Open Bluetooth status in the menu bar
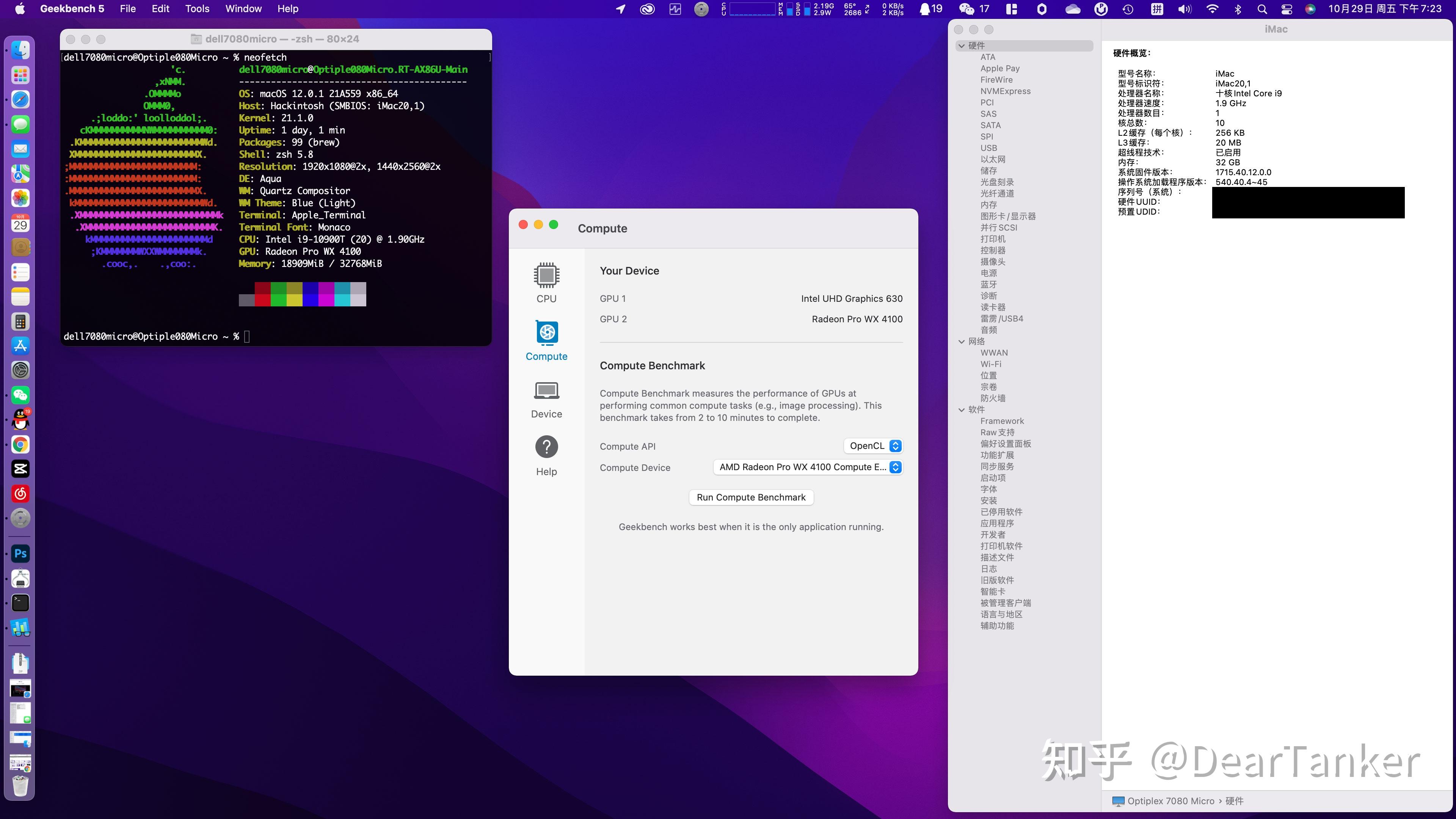The image size is (1456, 819). tap(1238, 8)
